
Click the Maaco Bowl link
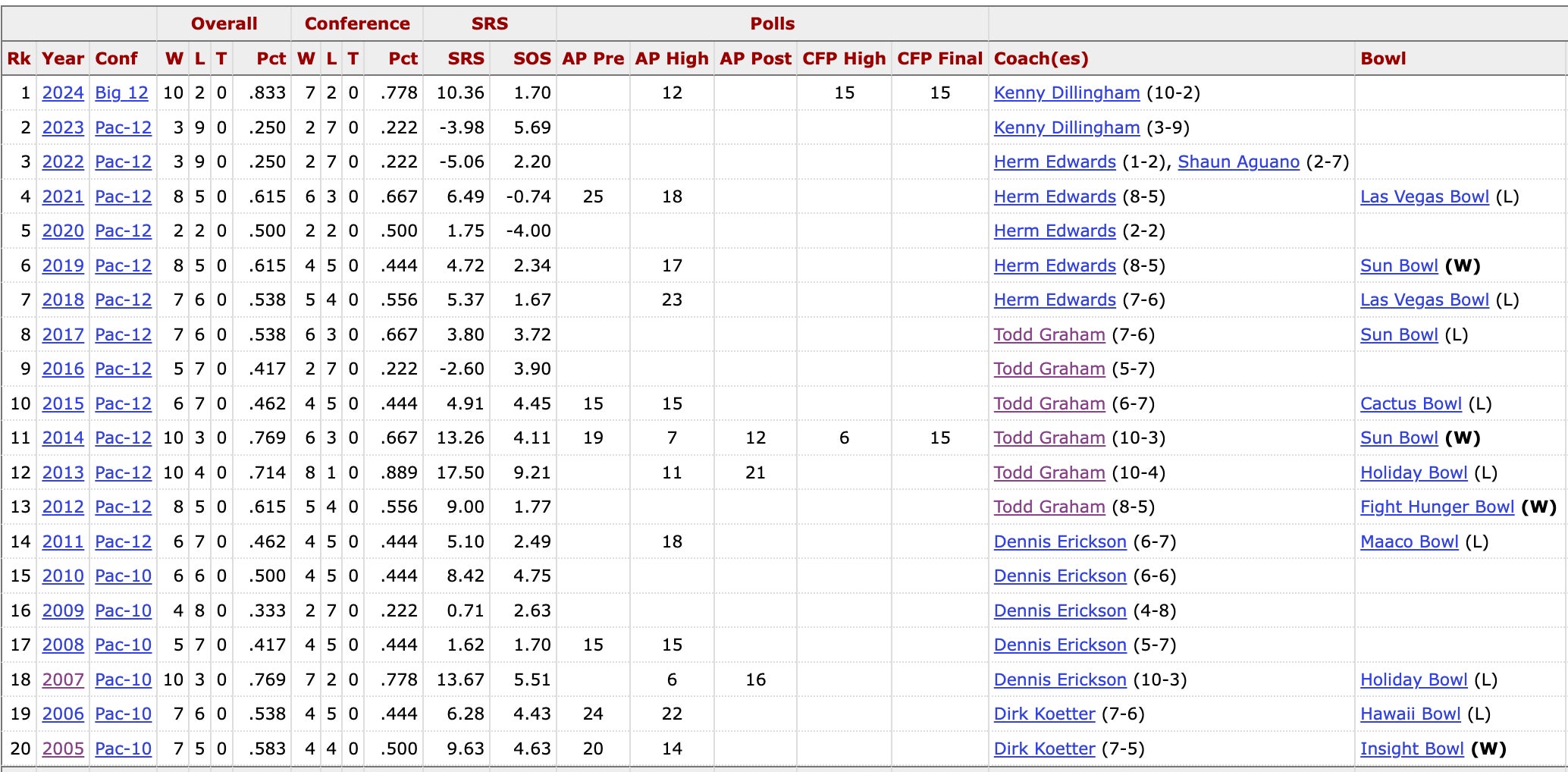click(1409, 541)
